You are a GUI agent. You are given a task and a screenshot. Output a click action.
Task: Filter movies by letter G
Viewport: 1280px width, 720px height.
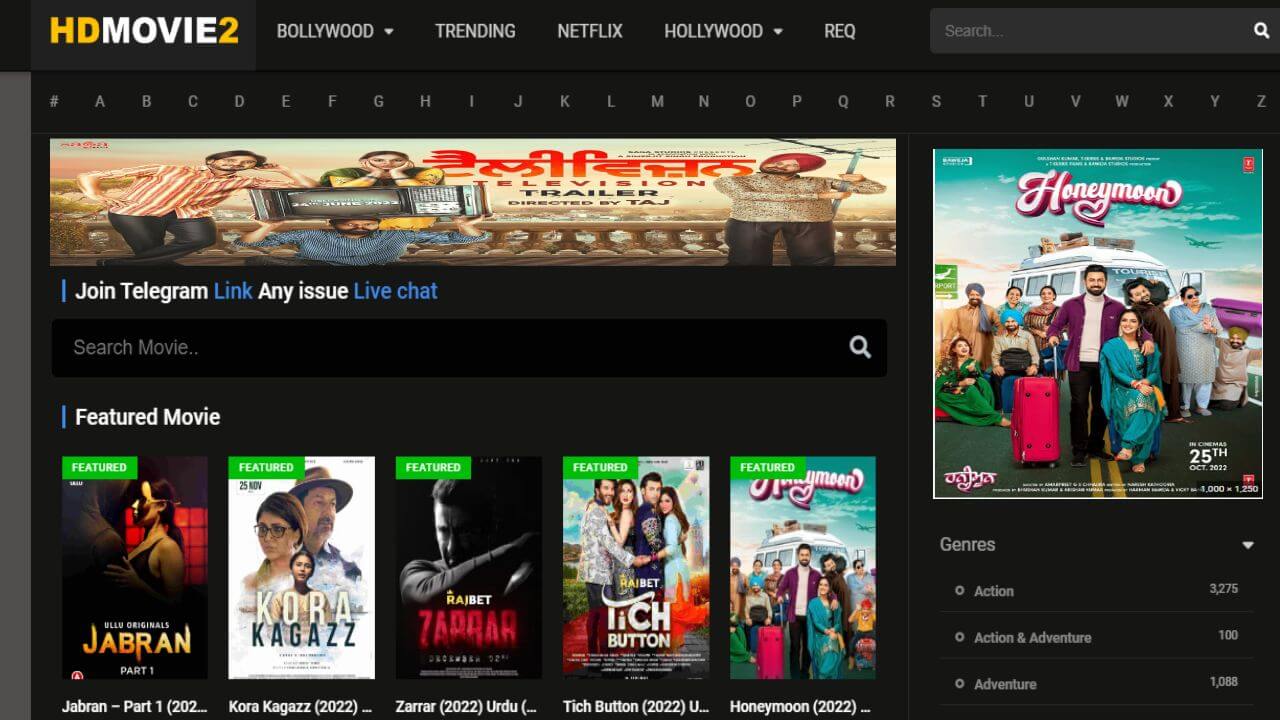pyautogui.click(x=378, y=101)
